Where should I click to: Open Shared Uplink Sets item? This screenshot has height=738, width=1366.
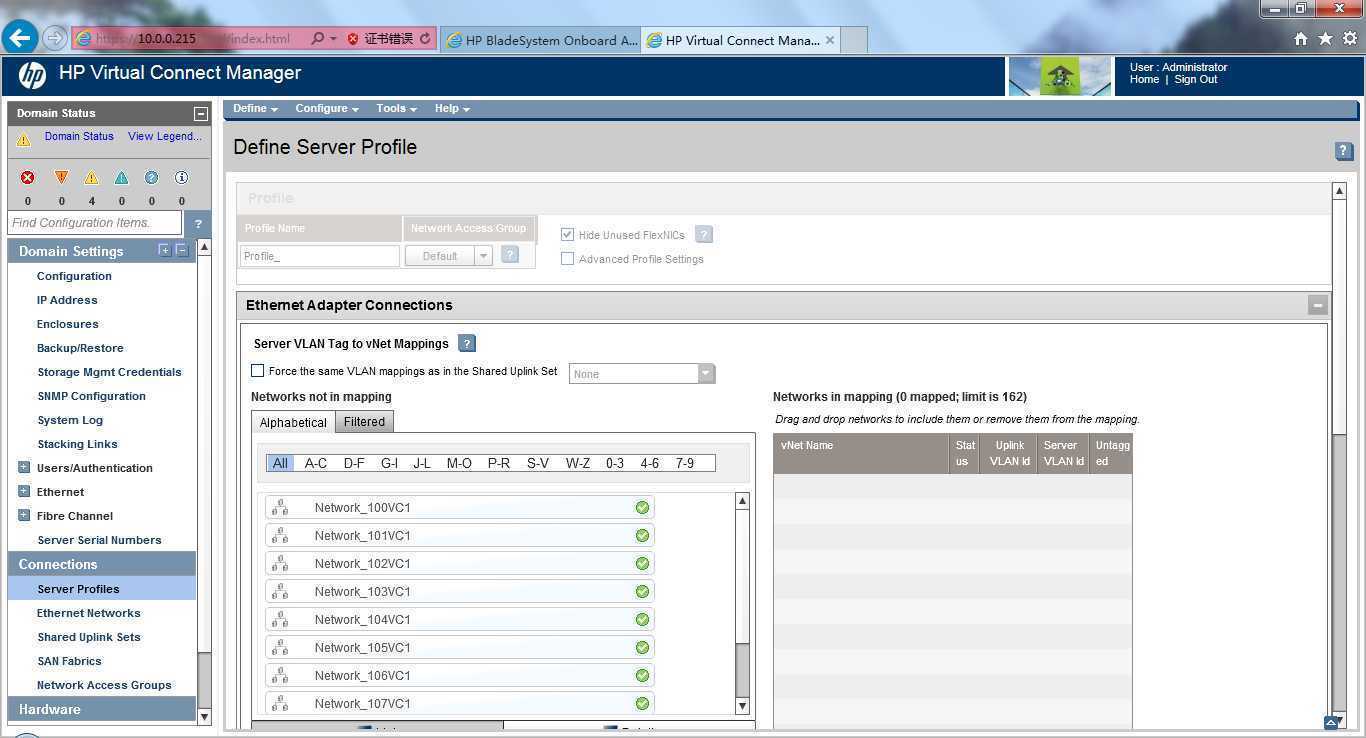pyautogui.click(x=88, y=637)
